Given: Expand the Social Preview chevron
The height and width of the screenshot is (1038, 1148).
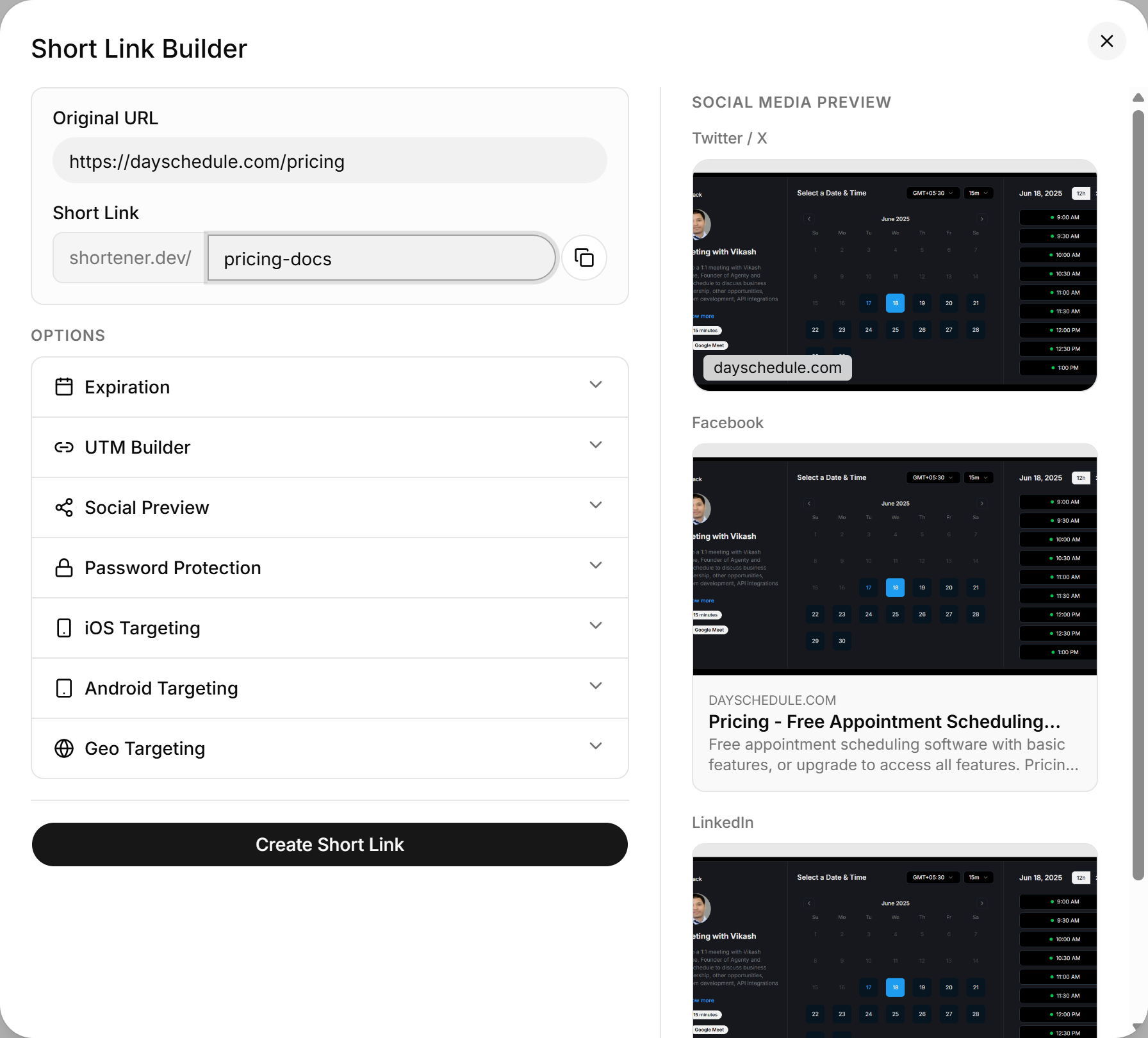Looking at the screenshot, I should click(596, 505).
